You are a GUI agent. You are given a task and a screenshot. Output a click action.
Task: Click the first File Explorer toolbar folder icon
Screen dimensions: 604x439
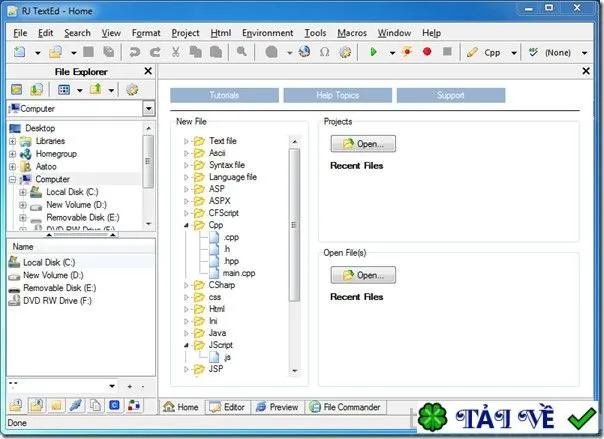[x=17, y=89]
